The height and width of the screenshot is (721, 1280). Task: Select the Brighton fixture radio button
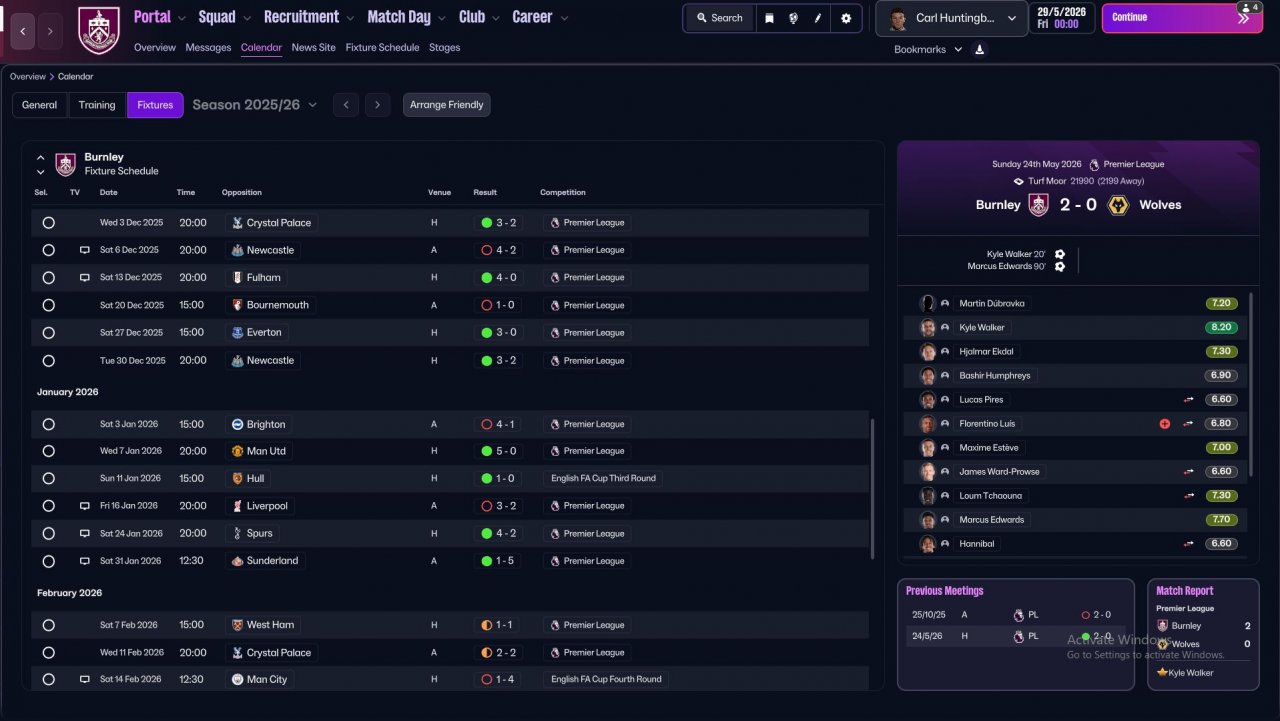click(48, 424)
